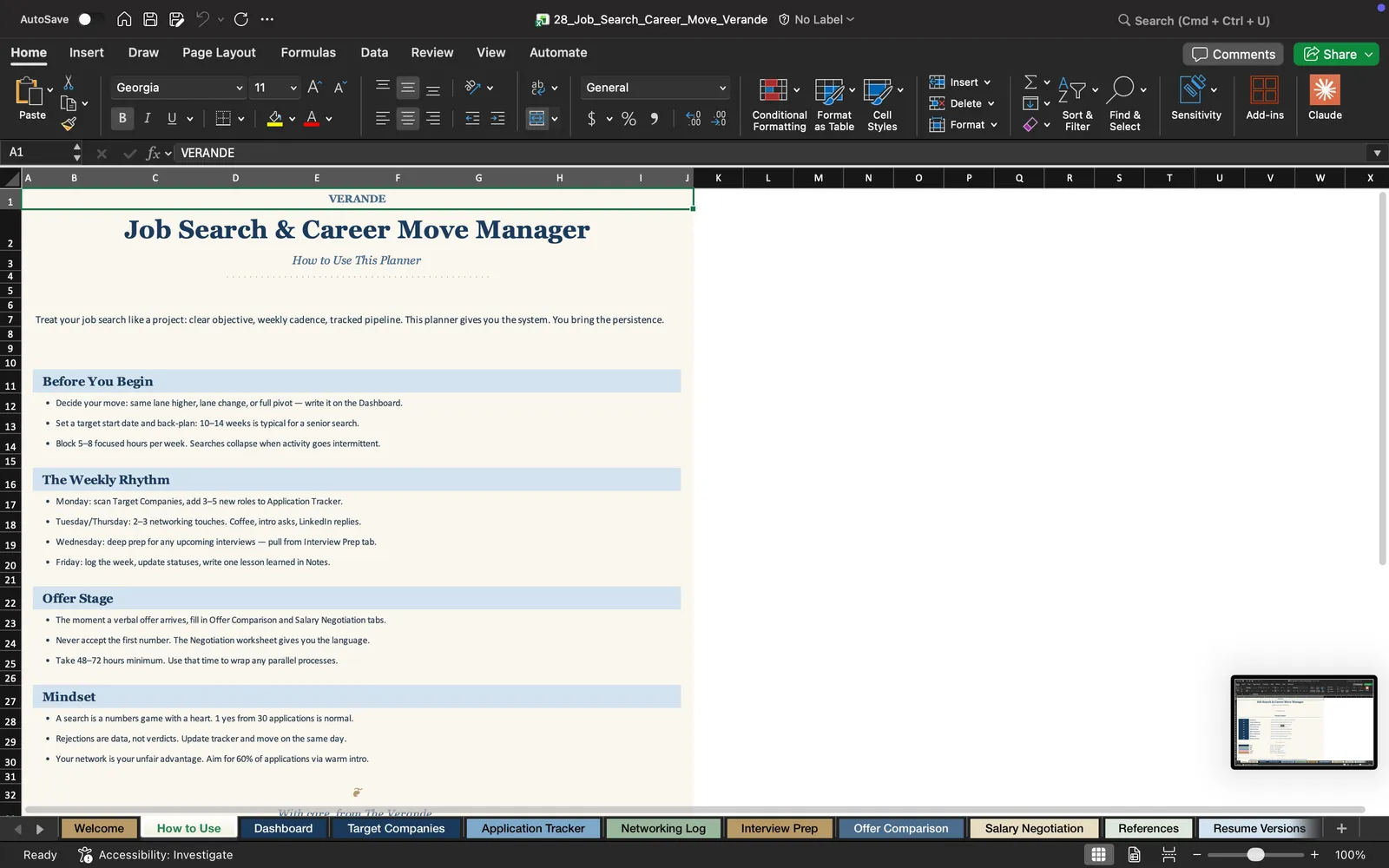Open the Comments pane

point(1233,54)
